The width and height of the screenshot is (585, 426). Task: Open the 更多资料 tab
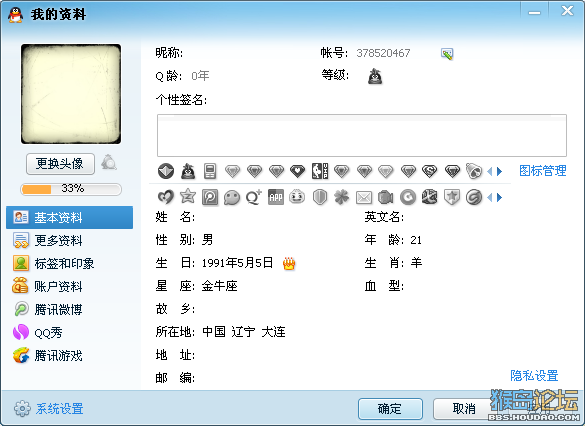(x=69, y=241)
